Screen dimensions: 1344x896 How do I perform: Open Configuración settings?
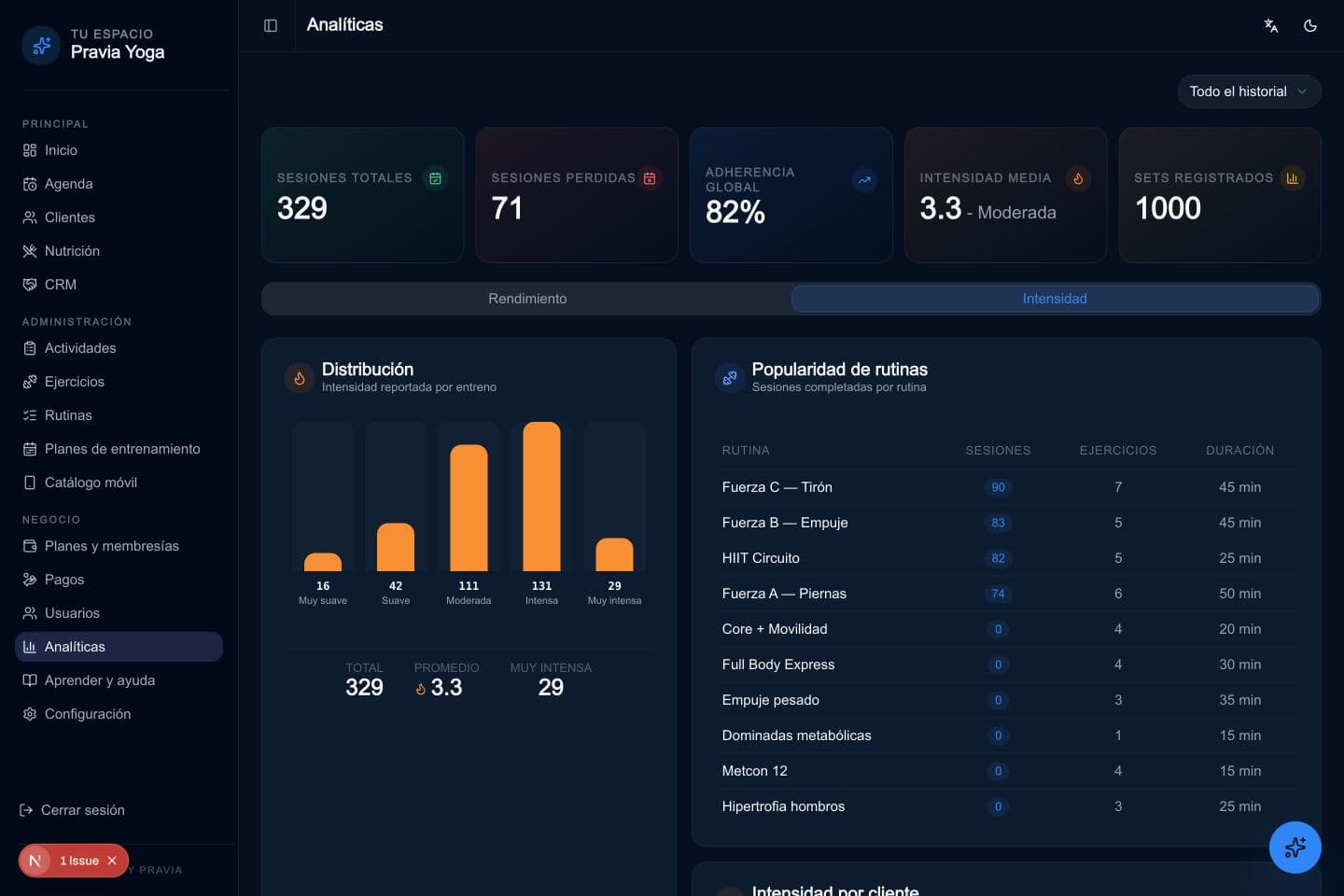point(119,714)
